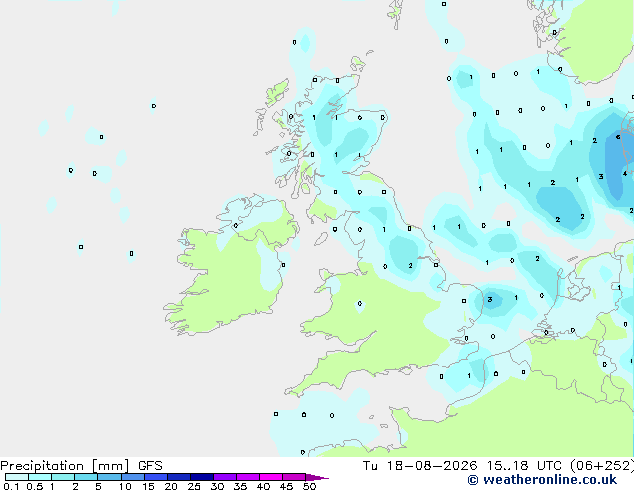
Task: Pick the 20 to 25 mm legend swatch
Action: point(179,477)
